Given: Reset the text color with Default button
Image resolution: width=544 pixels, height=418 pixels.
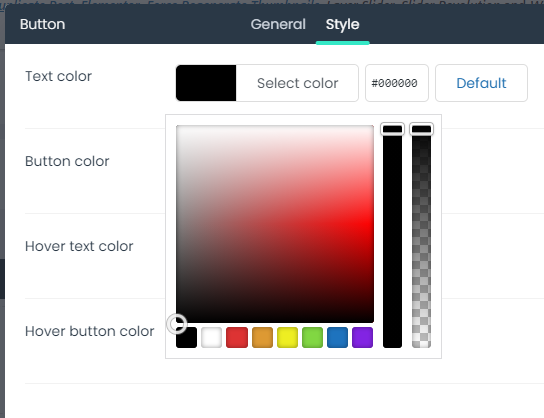Looking at the screenshot, I should tap(481, 83).
